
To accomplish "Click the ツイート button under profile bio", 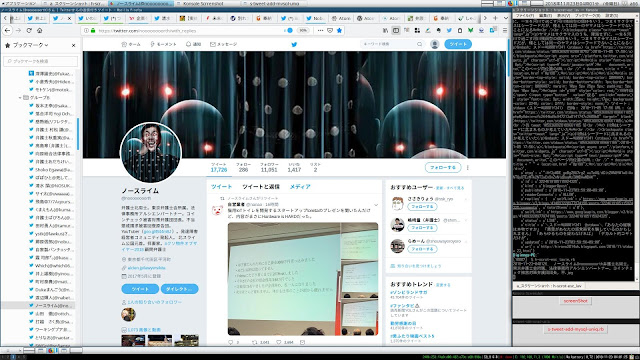I will (x=140, y=289).
